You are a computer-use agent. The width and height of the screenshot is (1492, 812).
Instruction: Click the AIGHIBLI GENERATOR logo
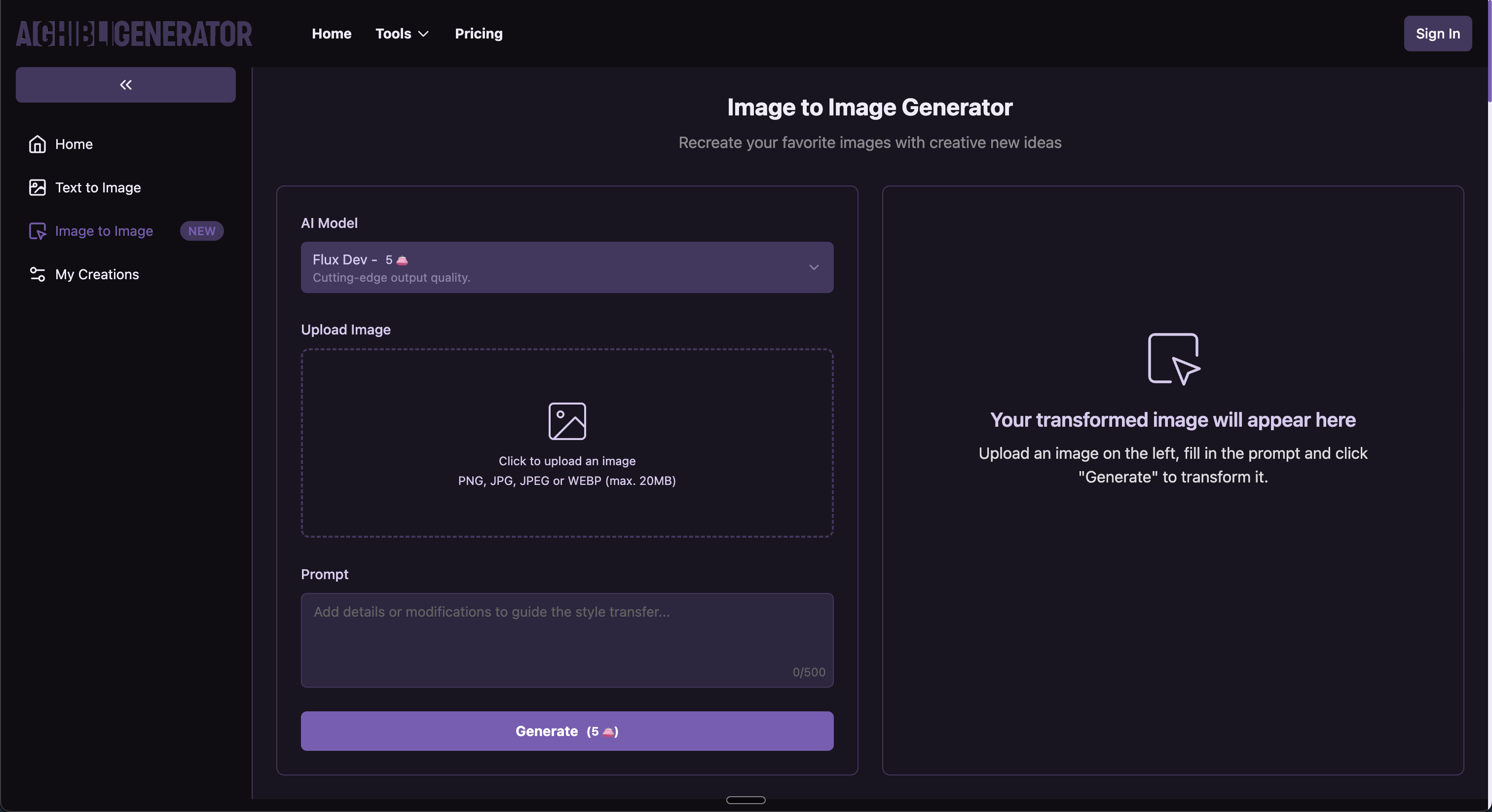(x=134, y=34)
